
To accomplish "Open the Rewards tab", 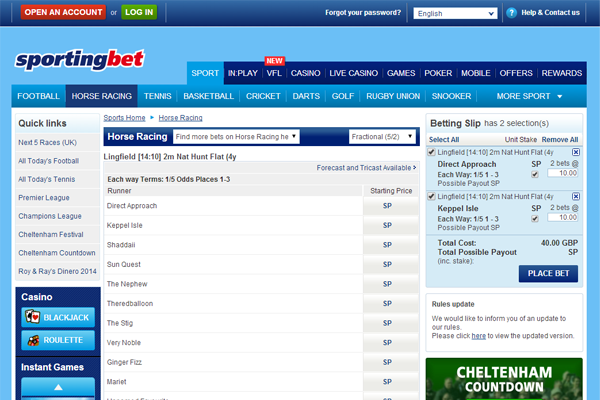I will [x=562, y=73].
